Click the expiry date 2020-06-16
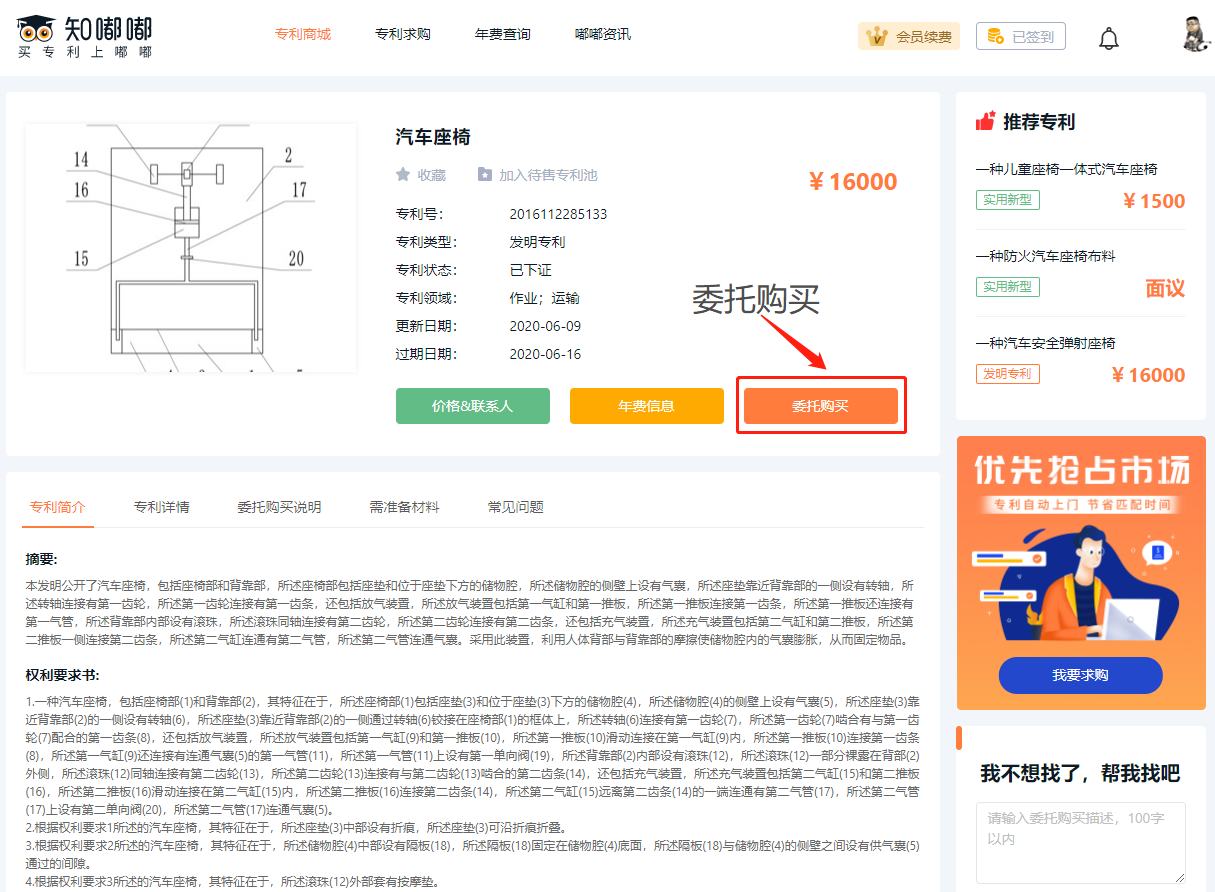Viewport: 1215px width, 892px height. 545,354
